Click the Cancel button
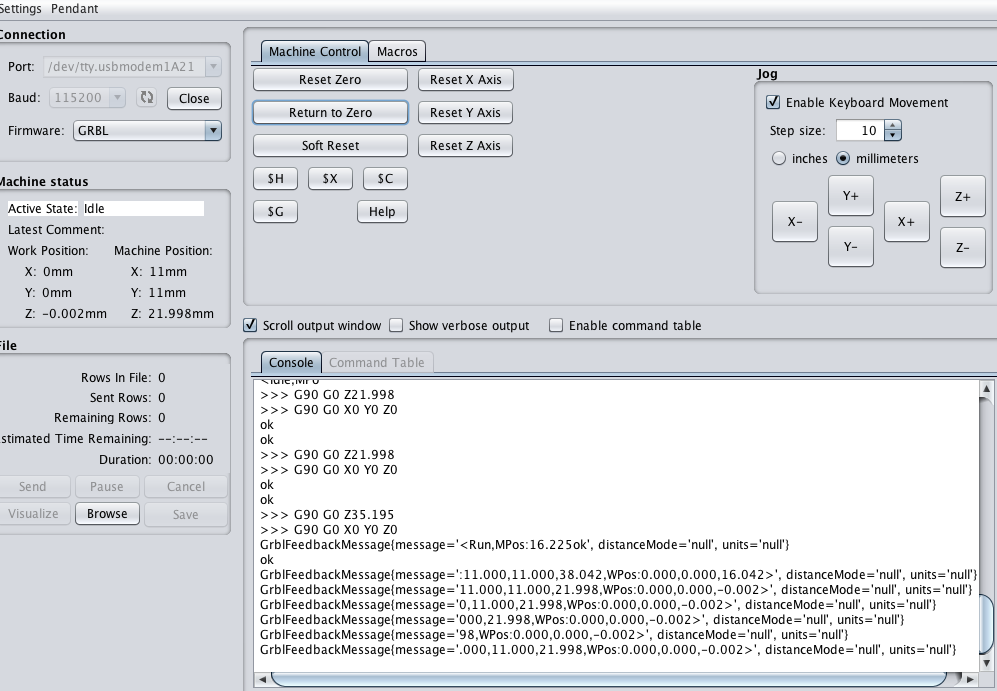This screenshot has height=691, width=997. [186, 486]
